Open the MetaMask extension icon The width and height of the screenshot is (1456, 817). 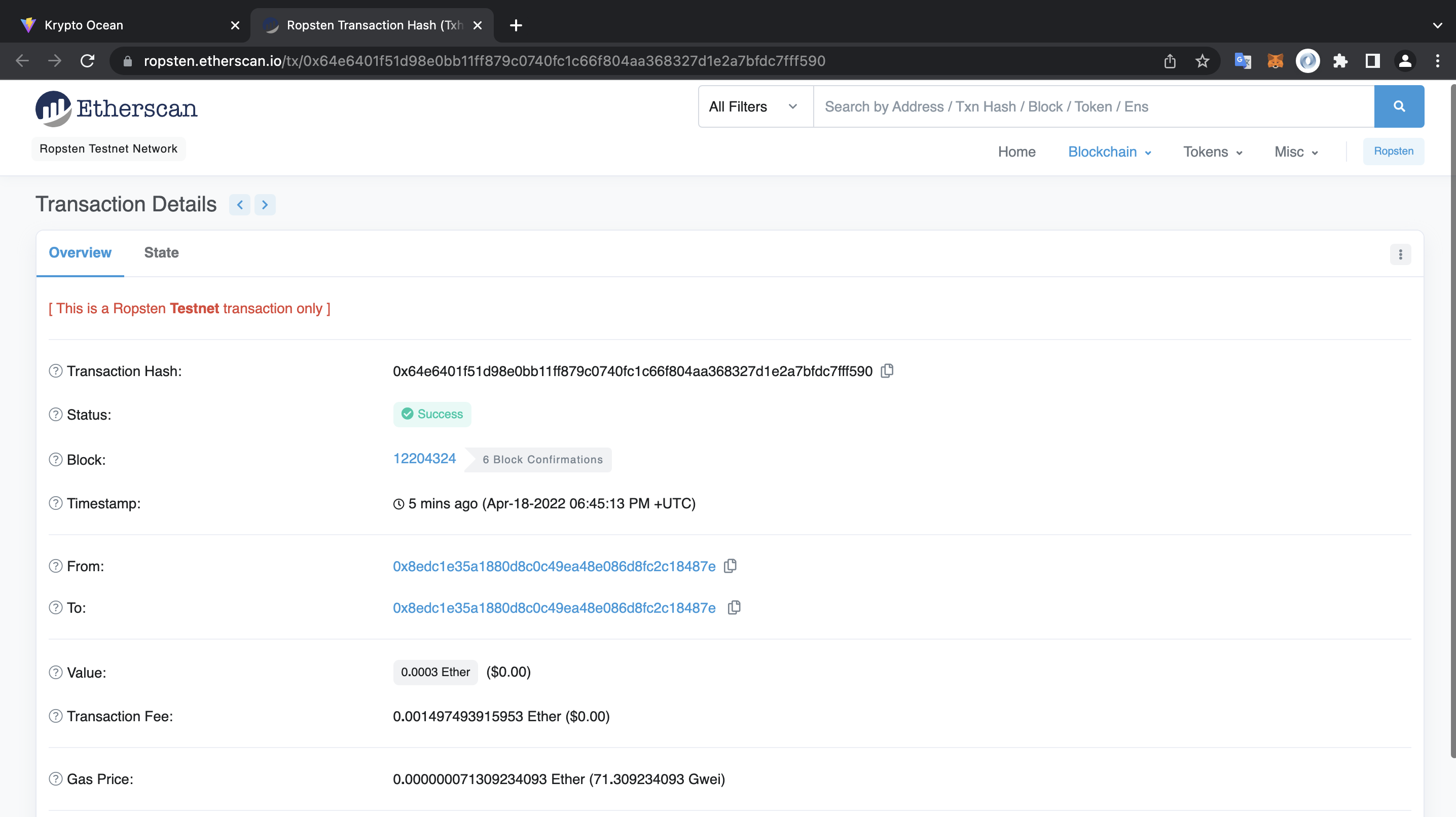tap(1275, 60)
